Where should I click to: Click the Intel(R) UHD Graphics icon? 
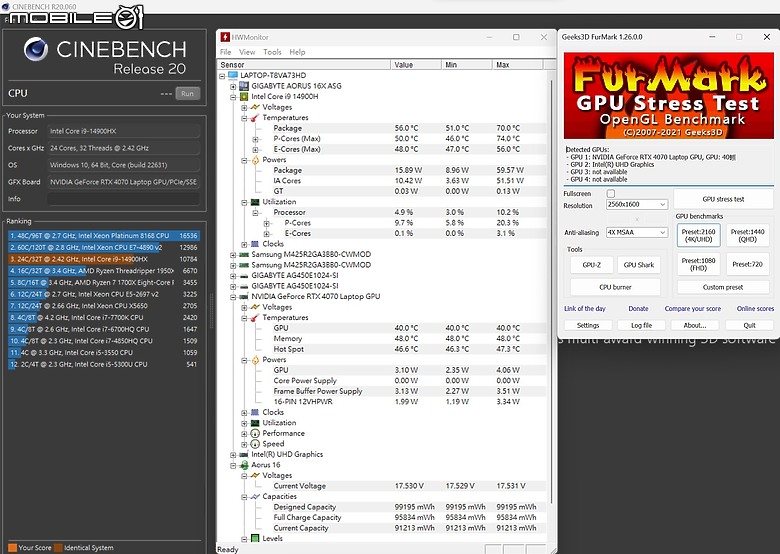[244, 455]
